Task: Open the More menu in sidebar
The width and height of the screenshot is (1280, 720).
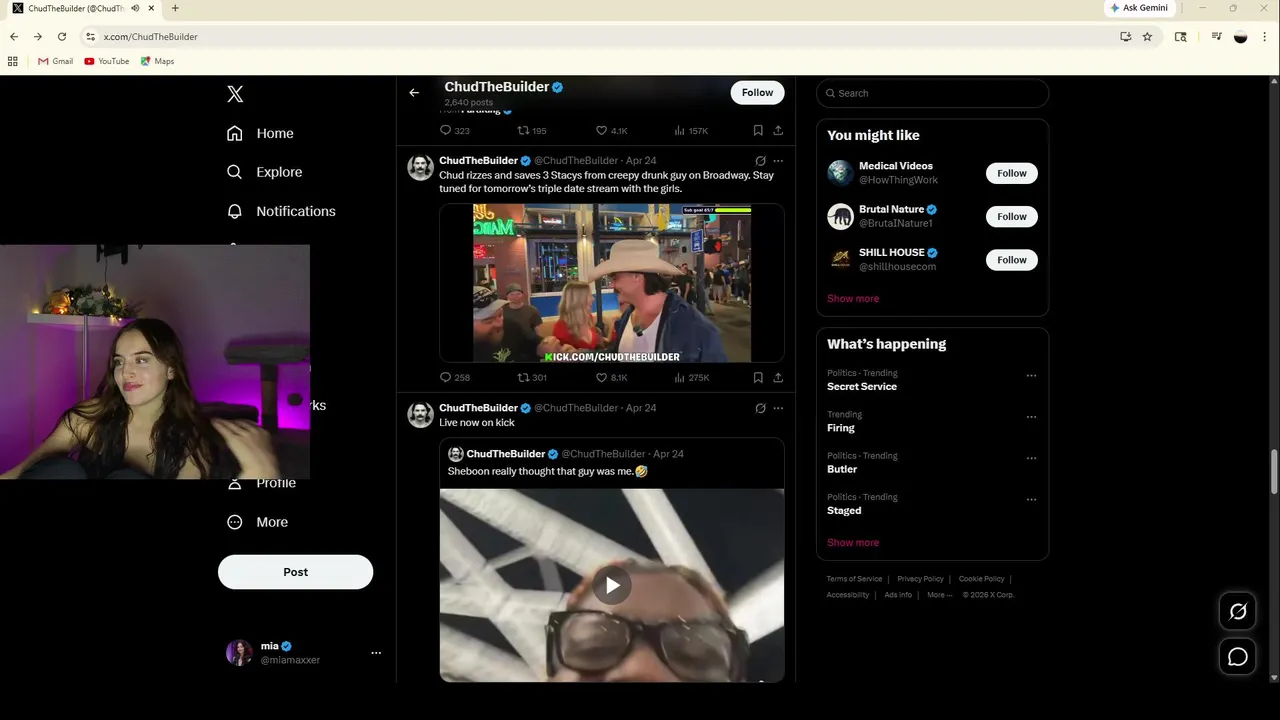Action: point(258,522)
